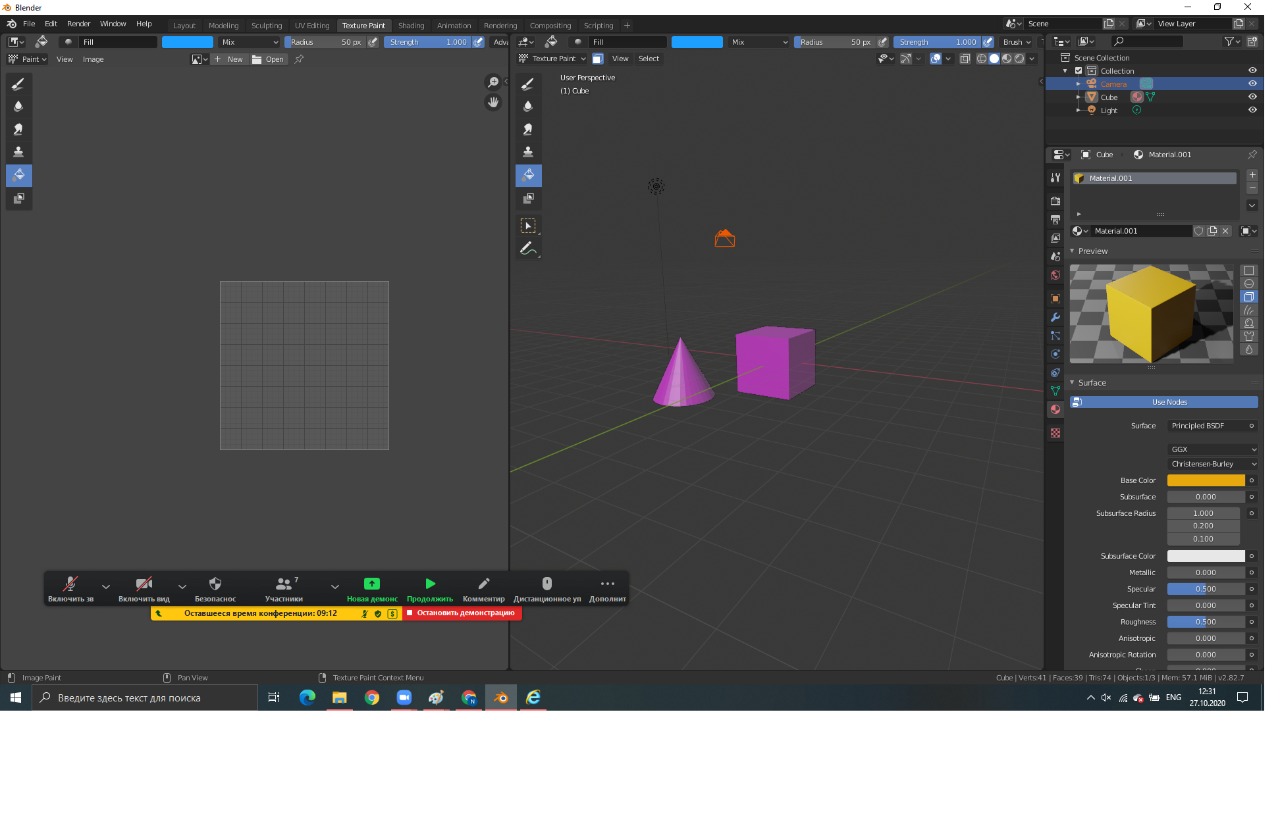The width and height of the screenshot is (1280, 837).
Task: Select the Annotate tool in 3D viewport
Action: [528, 248]
